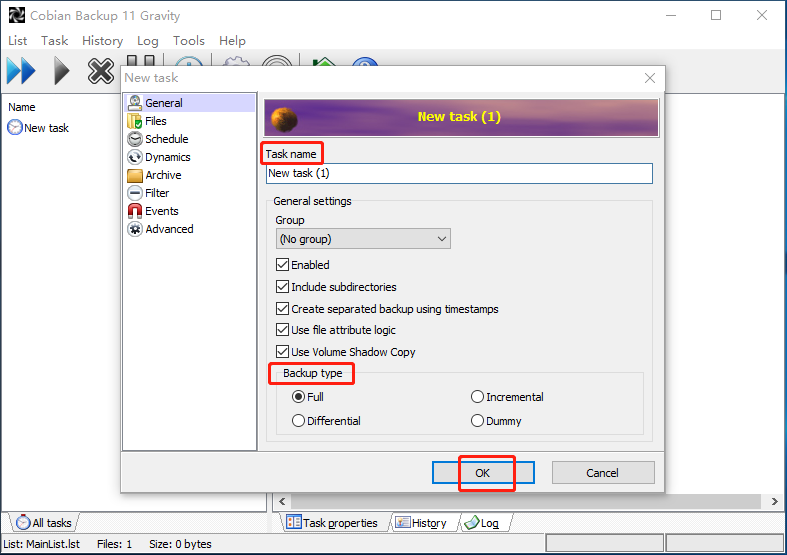The image size is (787, 555).
Task: Run selected task with play icon
Action: [62, 71]
